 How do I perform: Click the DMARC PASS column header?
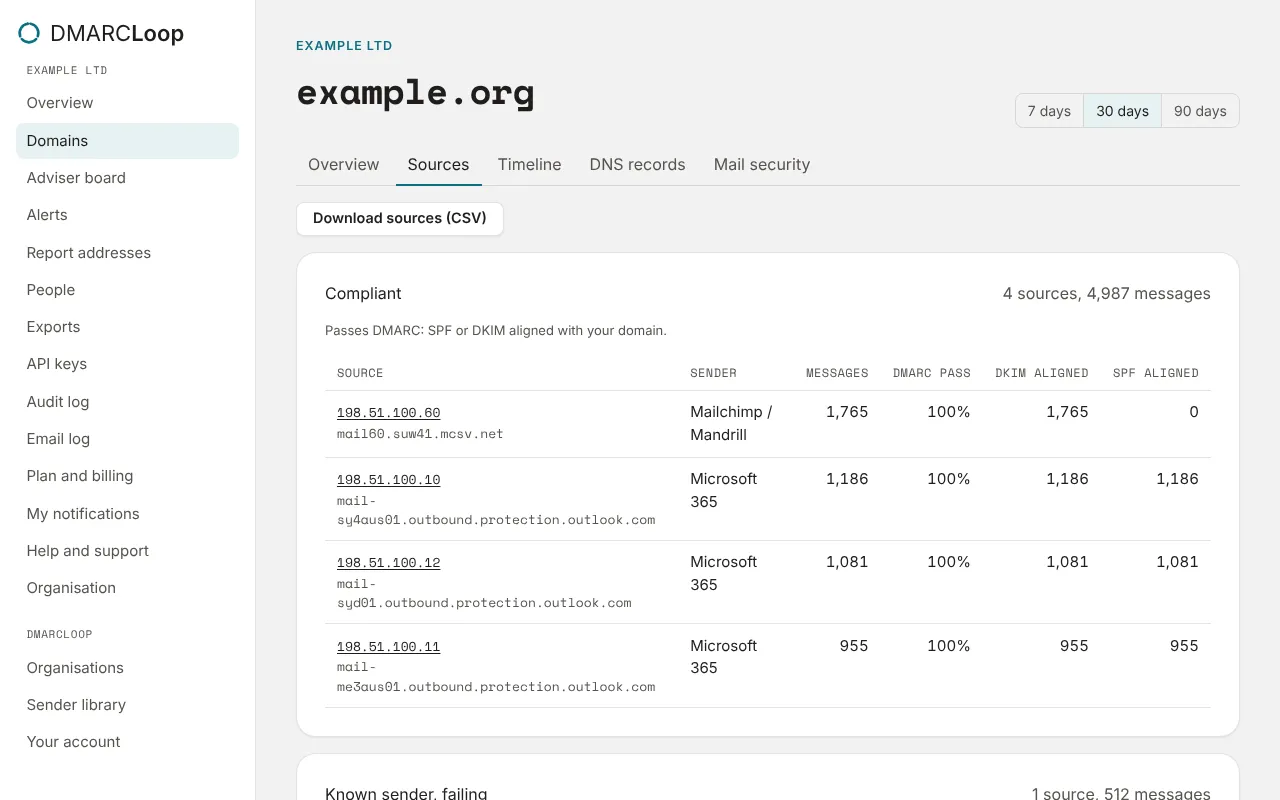pyautogui.click(x=932, y=373)
